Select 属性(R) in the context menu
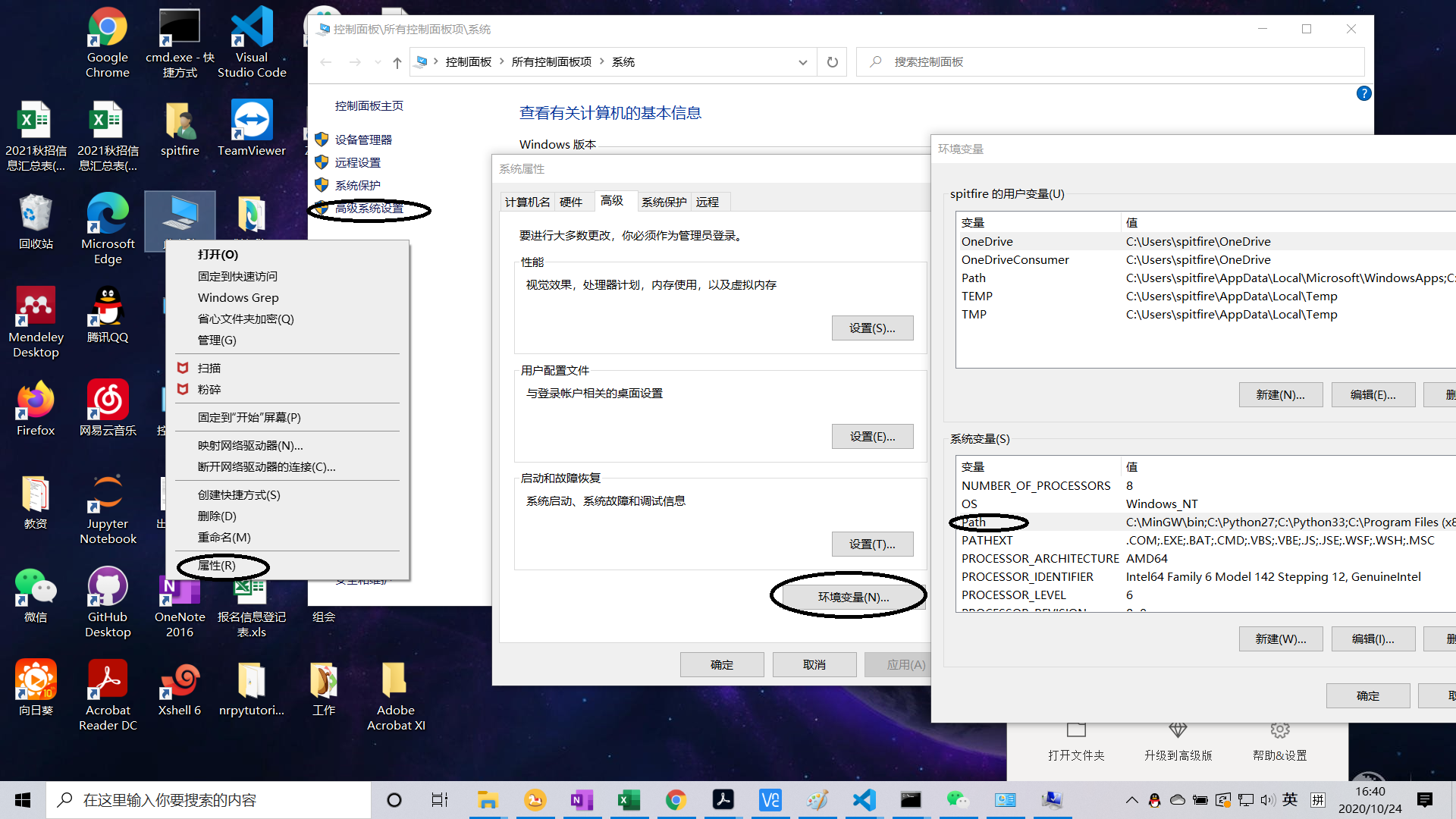1456x819 pixels. coord(217,566)
